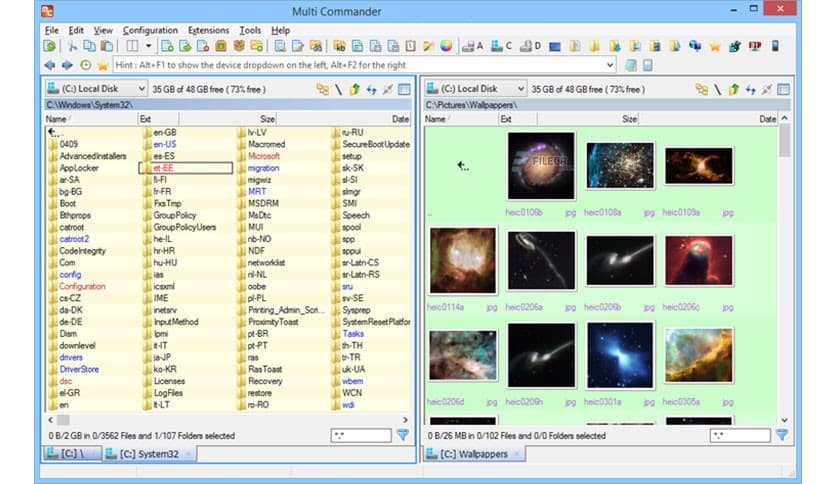
Task: Select the heic0305a nebula thumbnail
Action: (x=698, y=356)
